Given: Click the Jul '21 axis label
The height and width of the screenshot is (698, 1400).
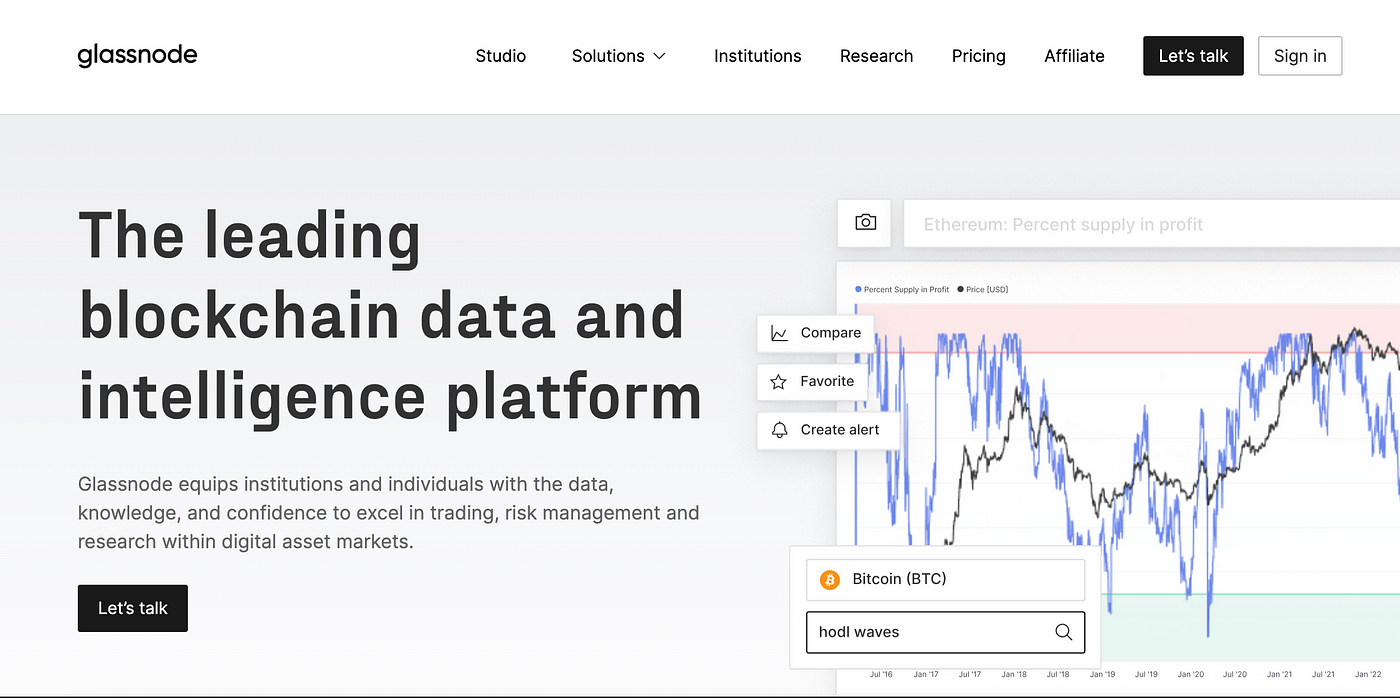Looking at the screenshot, I should [1323, 675].
